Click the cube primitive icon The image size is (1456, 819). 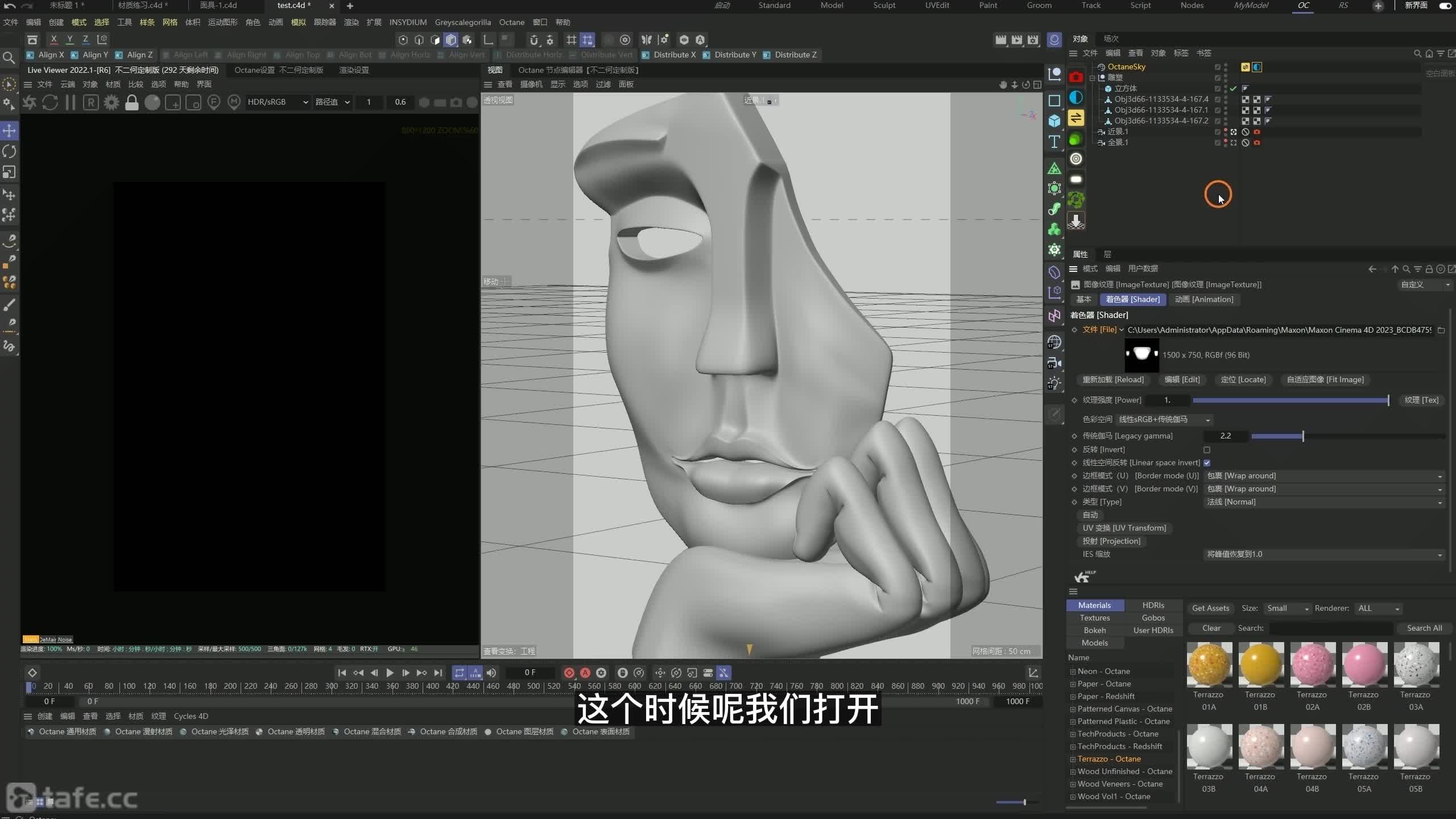click(x=1054, y=121)
